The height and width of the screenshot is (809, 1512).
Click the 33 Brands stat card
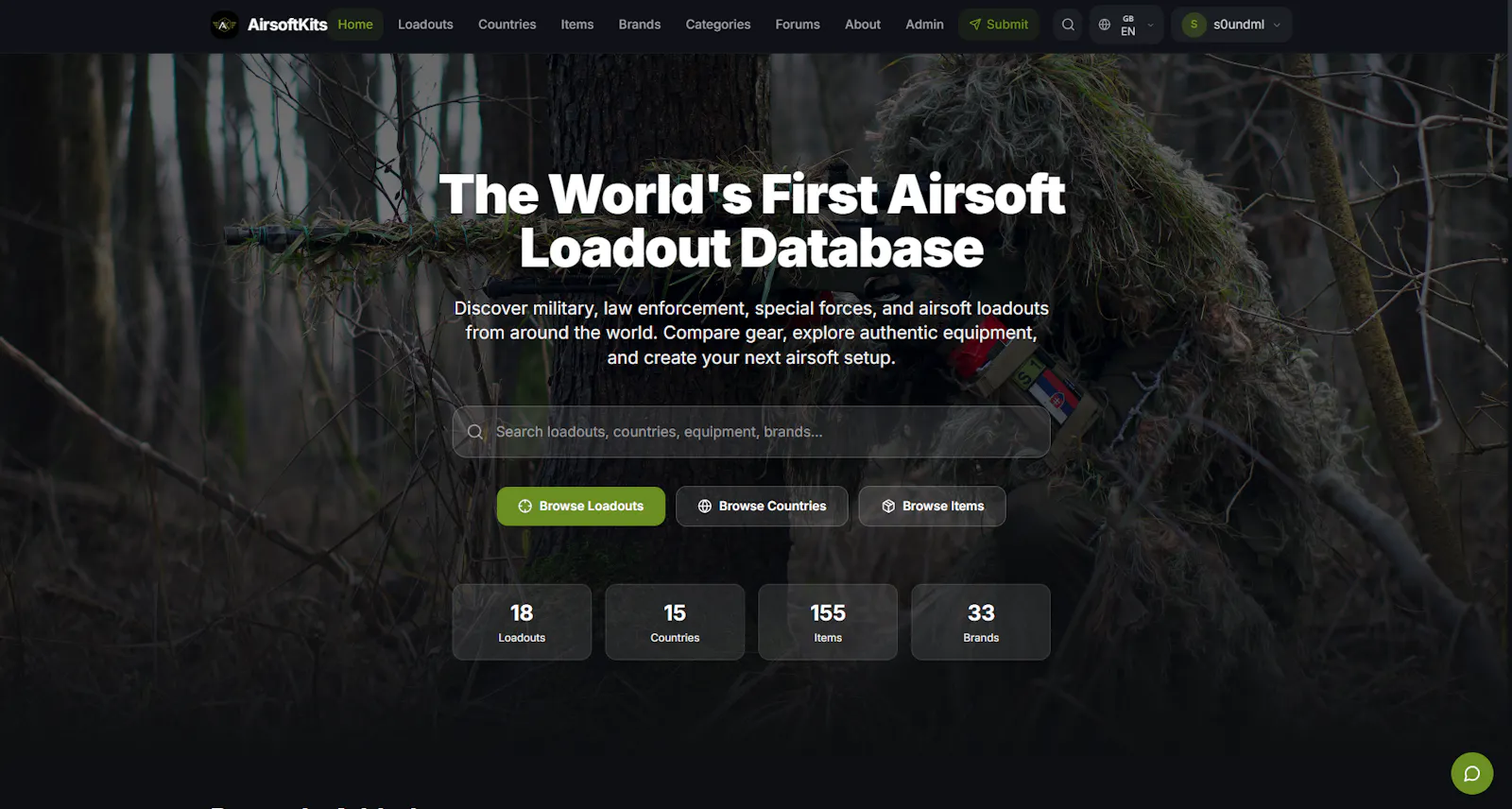[981, 622]
